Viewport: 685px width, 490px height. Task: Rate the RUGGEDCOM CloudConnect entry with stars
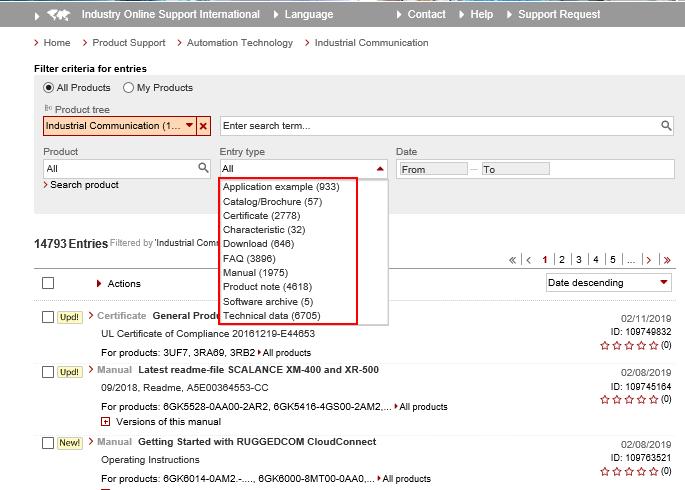click(x=629, y=471)
